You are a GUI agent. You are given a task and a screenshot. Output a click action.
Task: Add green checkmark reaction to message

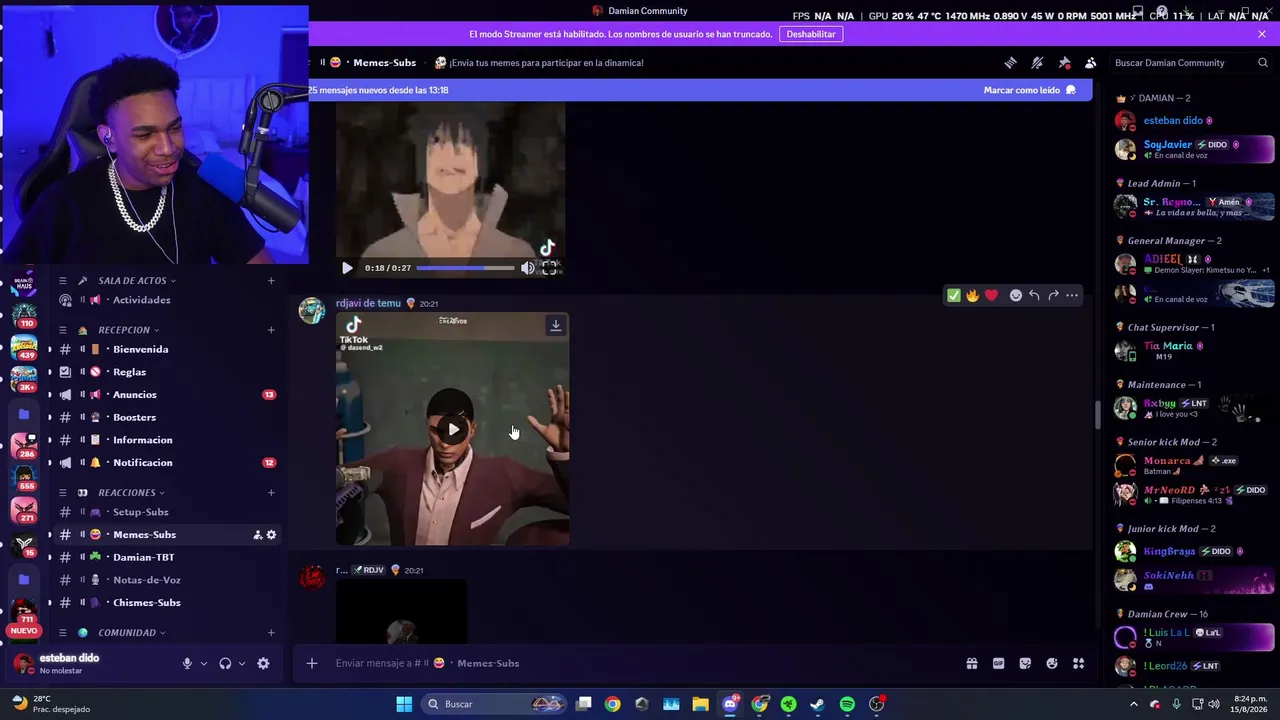954,295
